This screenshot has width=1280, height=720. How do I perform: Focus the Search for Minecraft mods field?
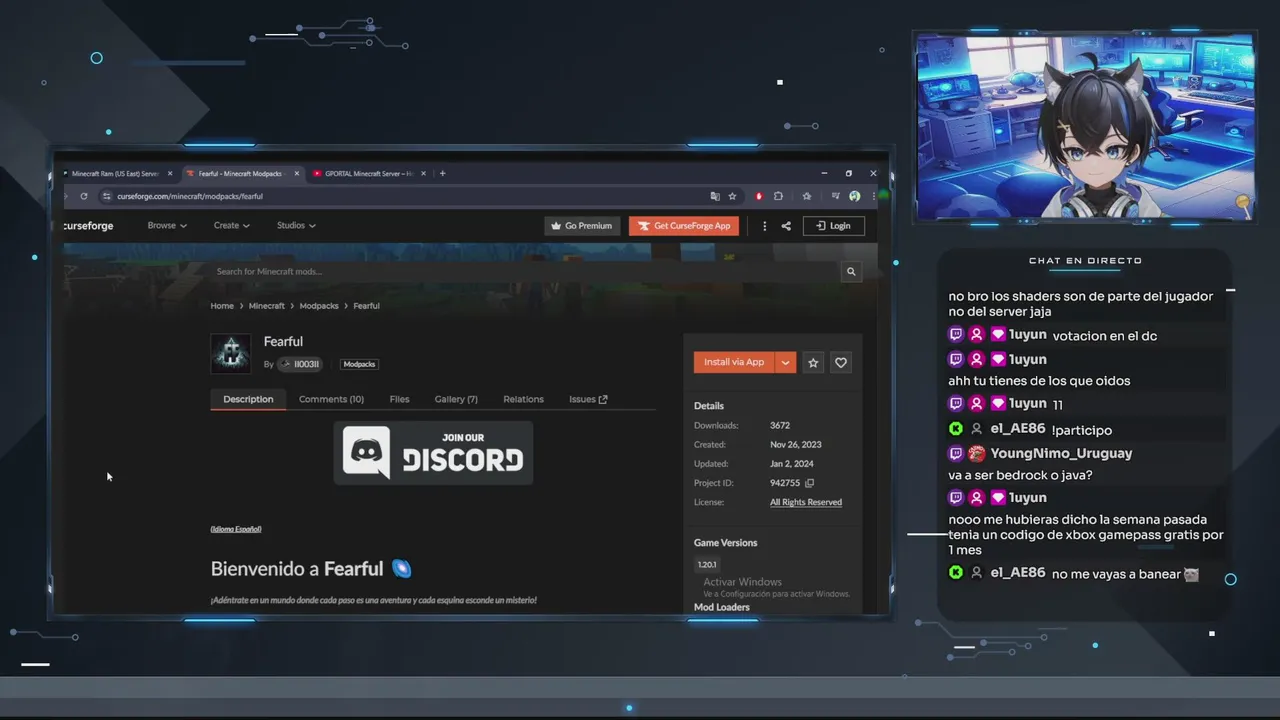click(x=525, y=271)
